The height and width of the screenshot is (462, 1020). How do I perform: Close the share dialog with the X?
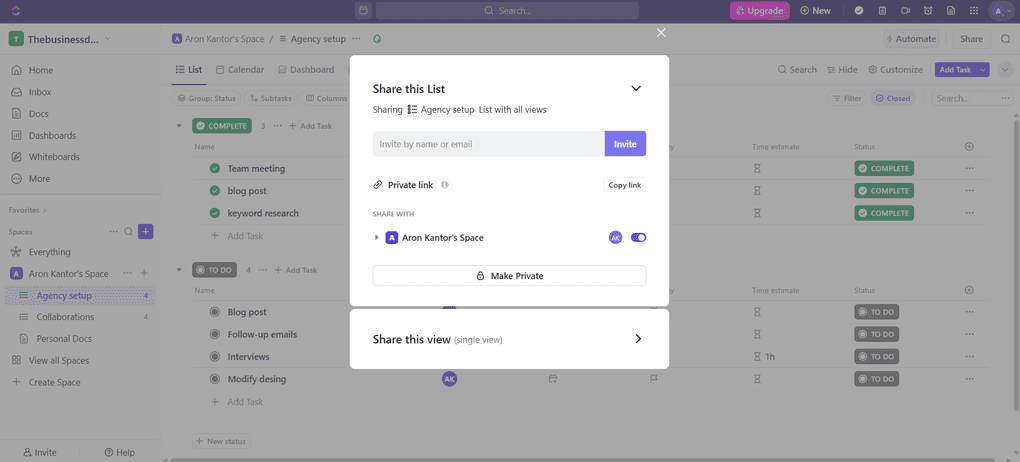coord(661,33)
